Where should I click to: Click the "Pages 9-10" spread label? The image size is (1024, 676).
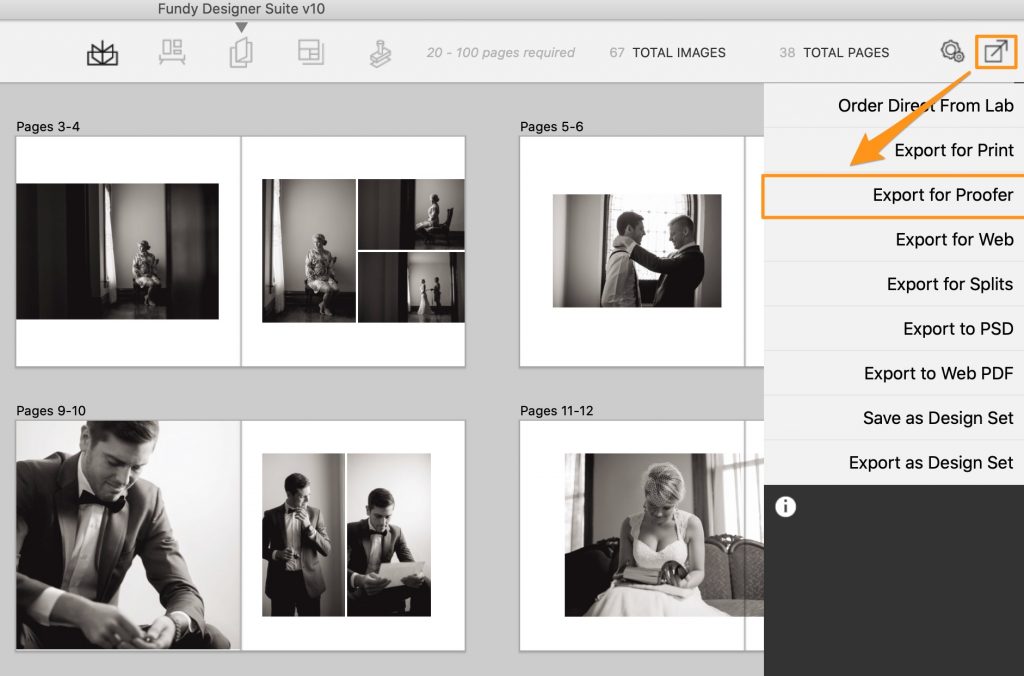coord(51,411)
